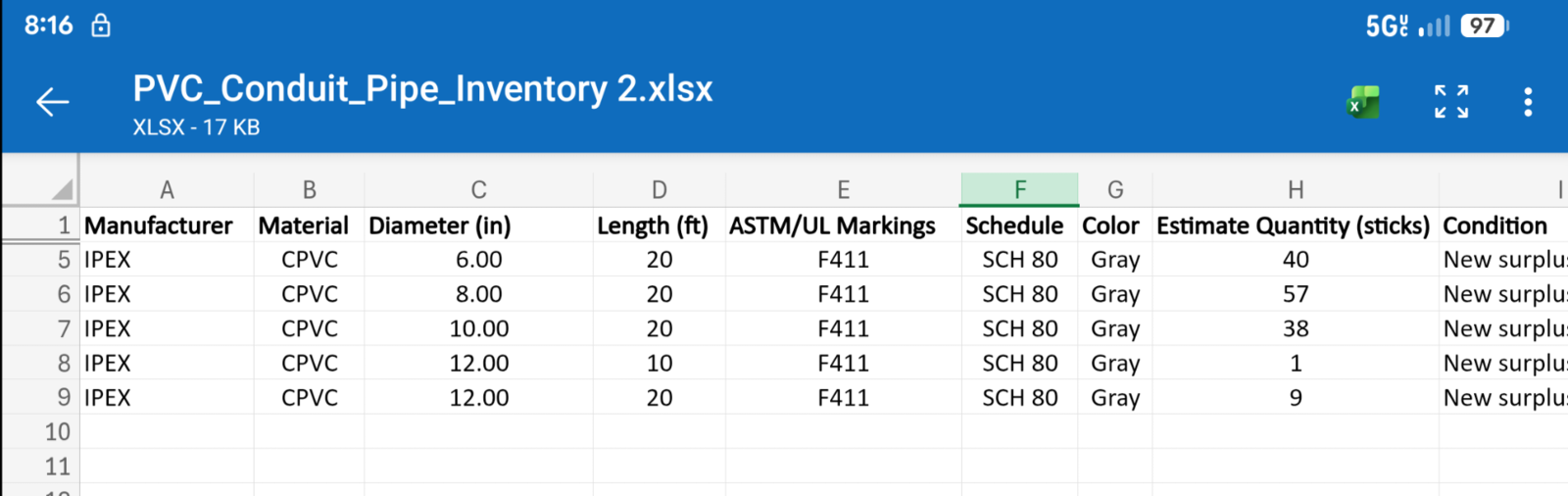The width and height of the screenshot is (1568, 496).
Task: Open the three-dot overflow menu
Action: (x=1527, y=102)
